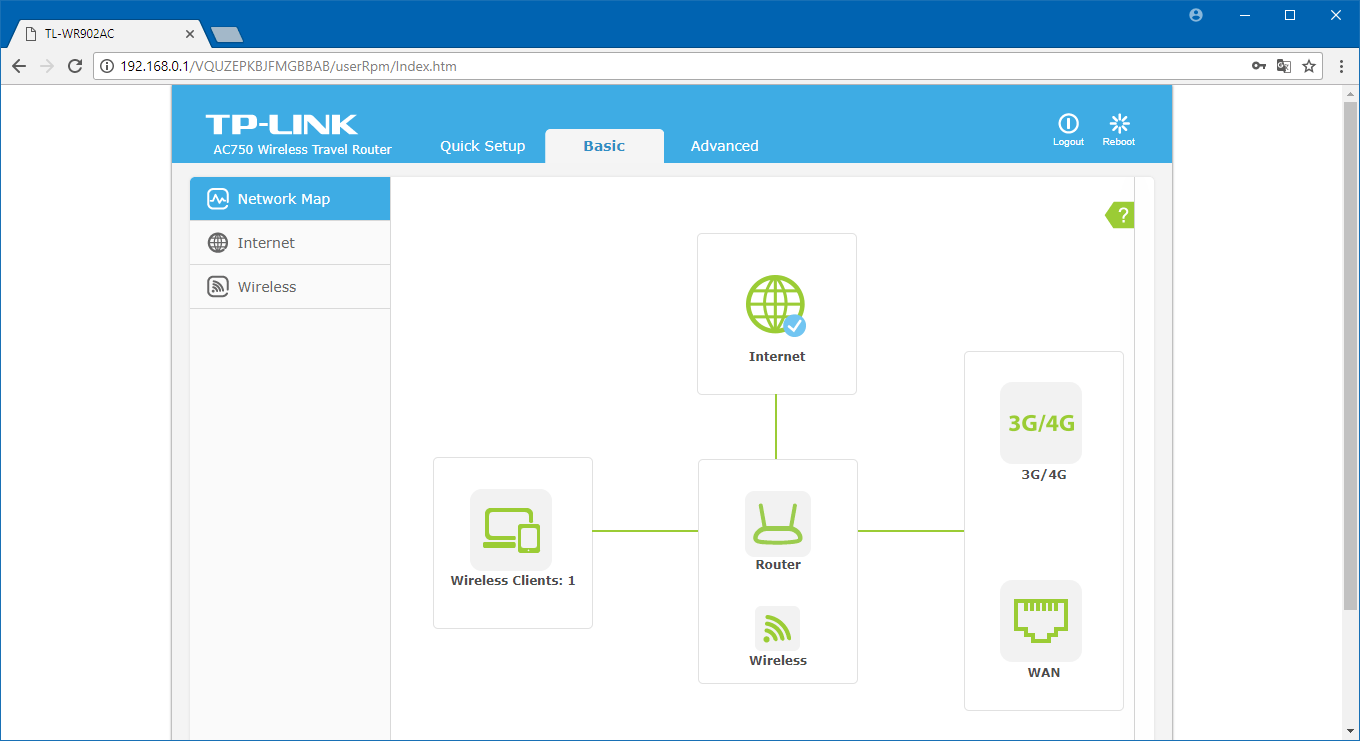The width and height of the screenshot is (1360, 741).
Task: Bookmark this page with the star icon
Action: click(x=1309, y=66)
